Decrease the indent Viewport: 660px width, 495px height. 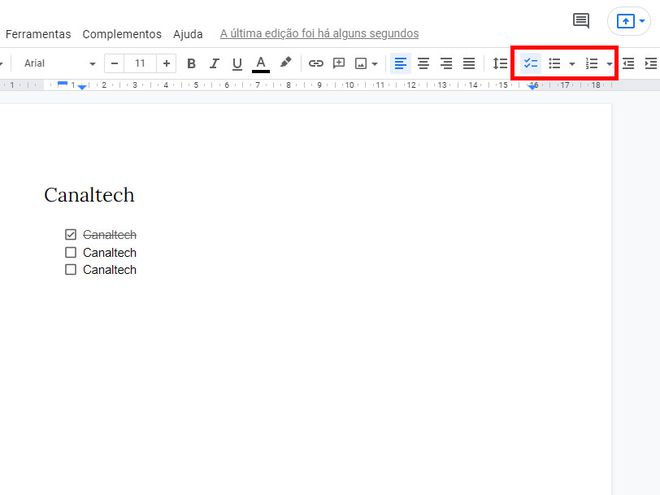click(628, 64)
